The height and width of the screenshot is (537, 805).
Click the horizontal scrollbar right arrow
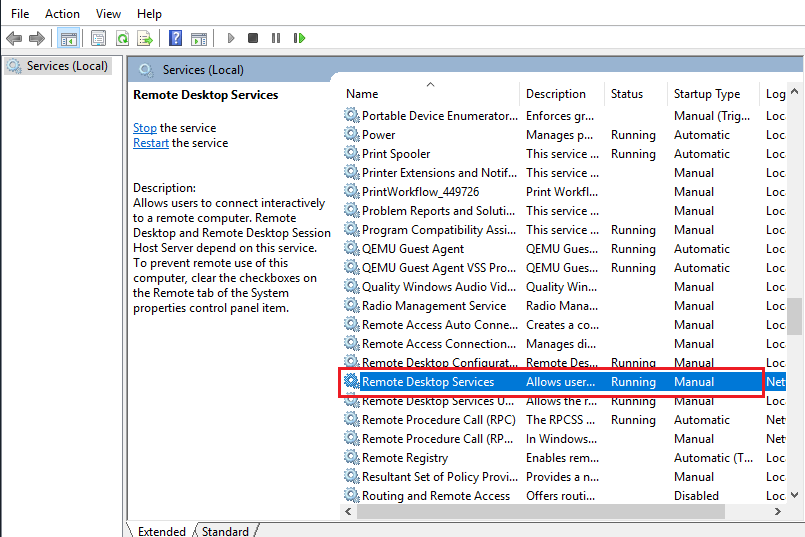click(x=777, y=511)
